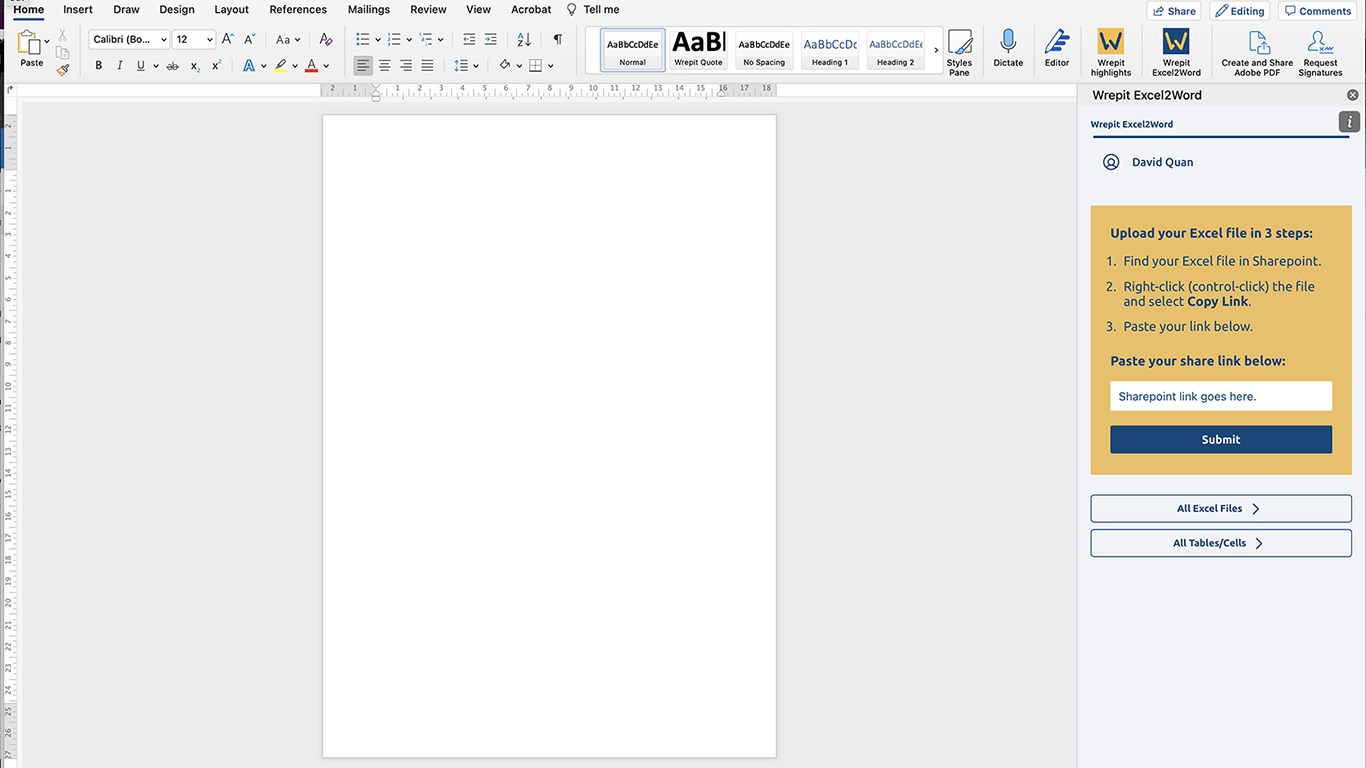
Task: Apply the red font color
Action: click(x=312, y=66)
